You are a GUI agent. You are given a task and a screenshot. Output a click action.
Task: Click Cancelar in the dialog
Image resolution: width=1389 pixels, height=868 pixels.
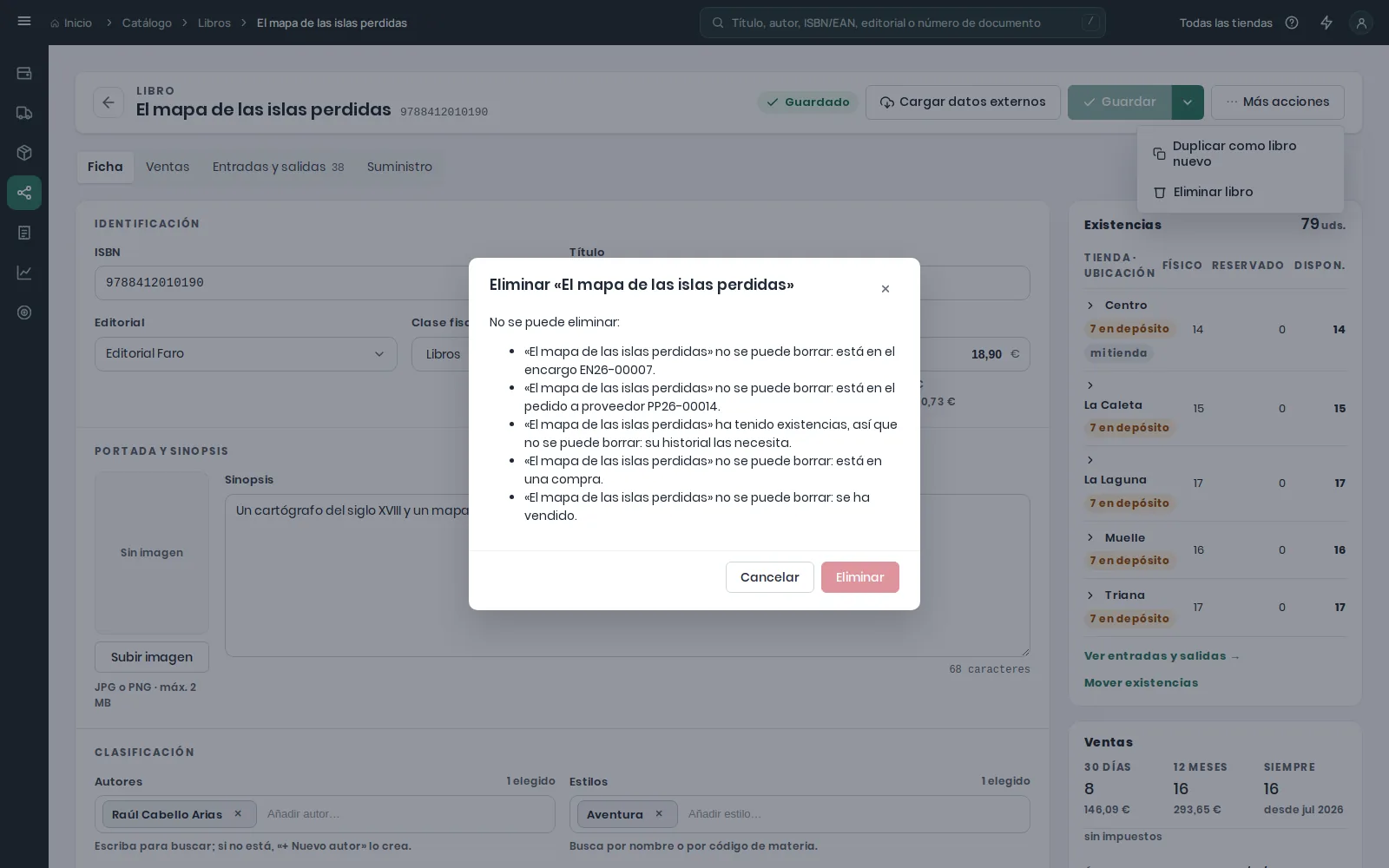[x=770, y=577]
